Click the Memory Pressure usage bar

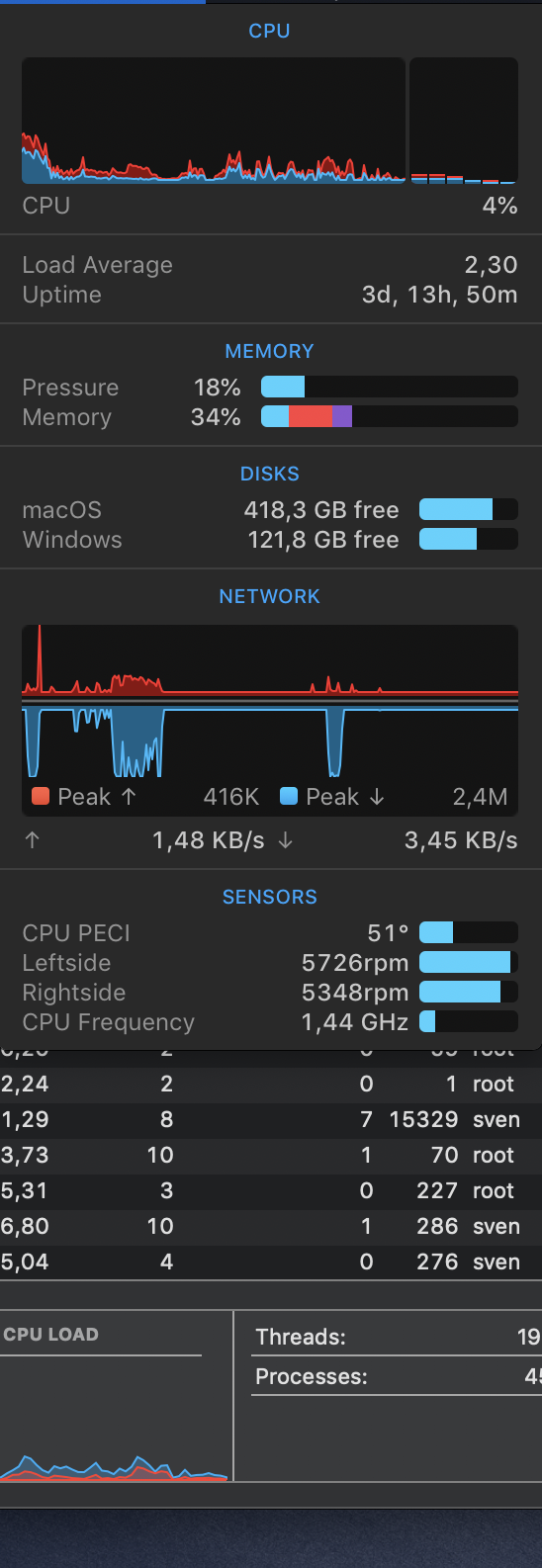pyautogui.click(x=390, y=387)
